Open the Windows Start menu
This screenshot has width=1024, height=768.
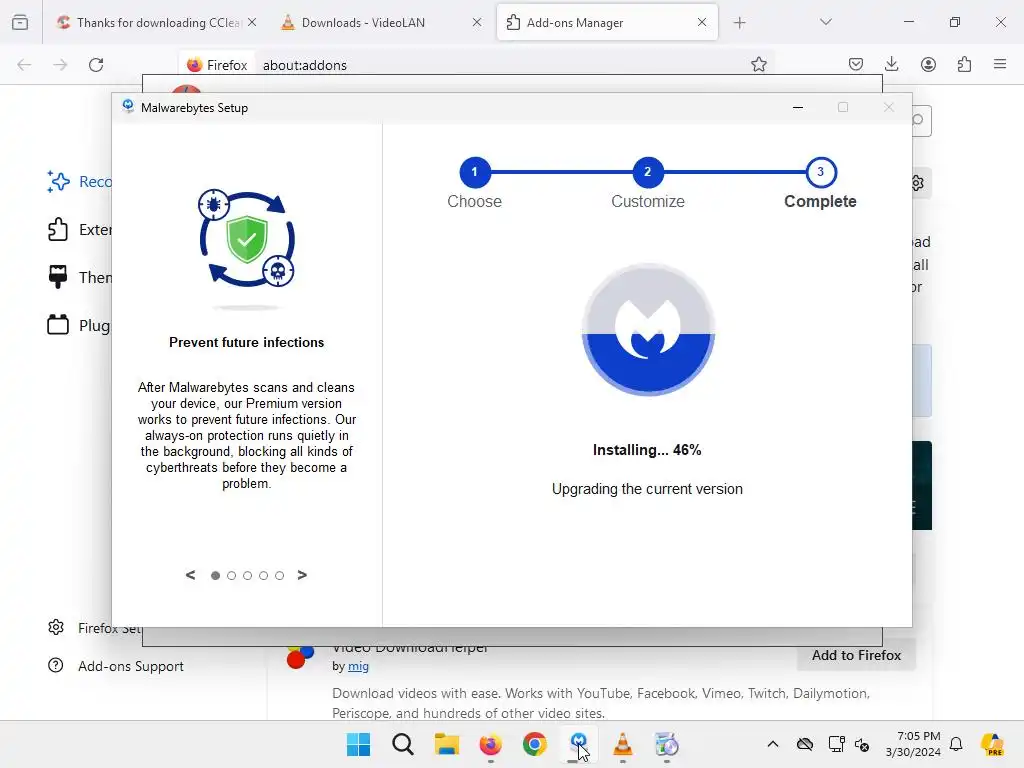359,744
